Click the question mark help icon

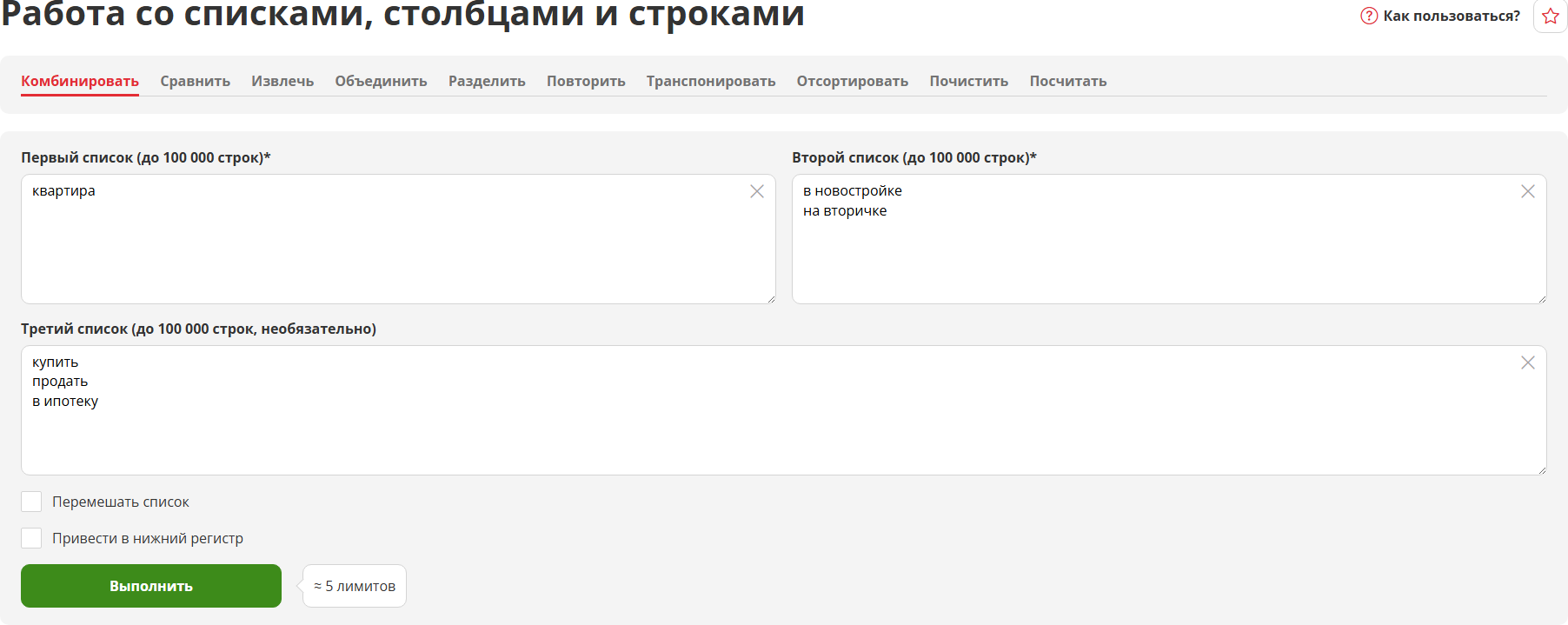(1368, 16)
